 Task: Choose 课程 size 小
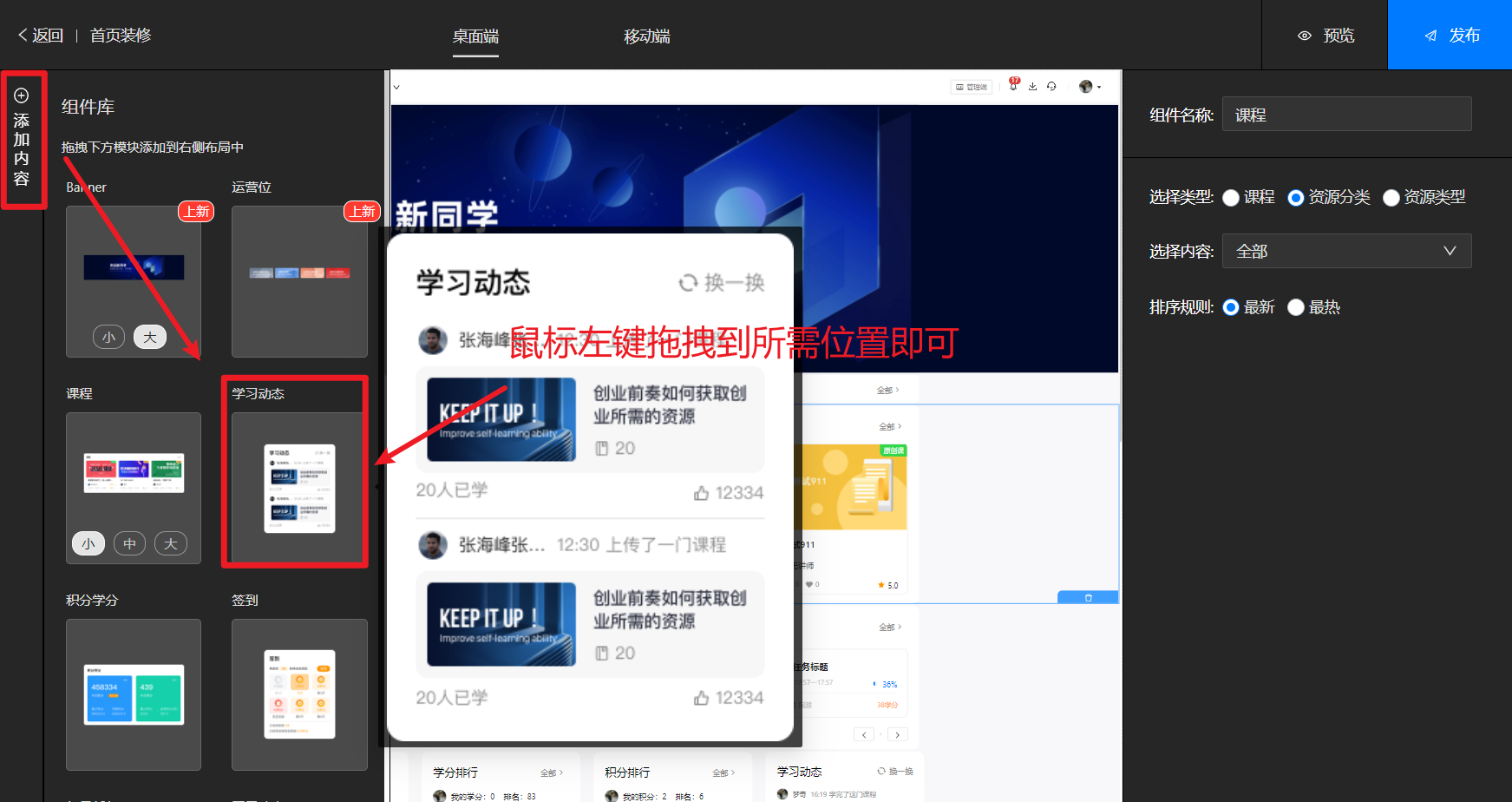tap(88, 543)
